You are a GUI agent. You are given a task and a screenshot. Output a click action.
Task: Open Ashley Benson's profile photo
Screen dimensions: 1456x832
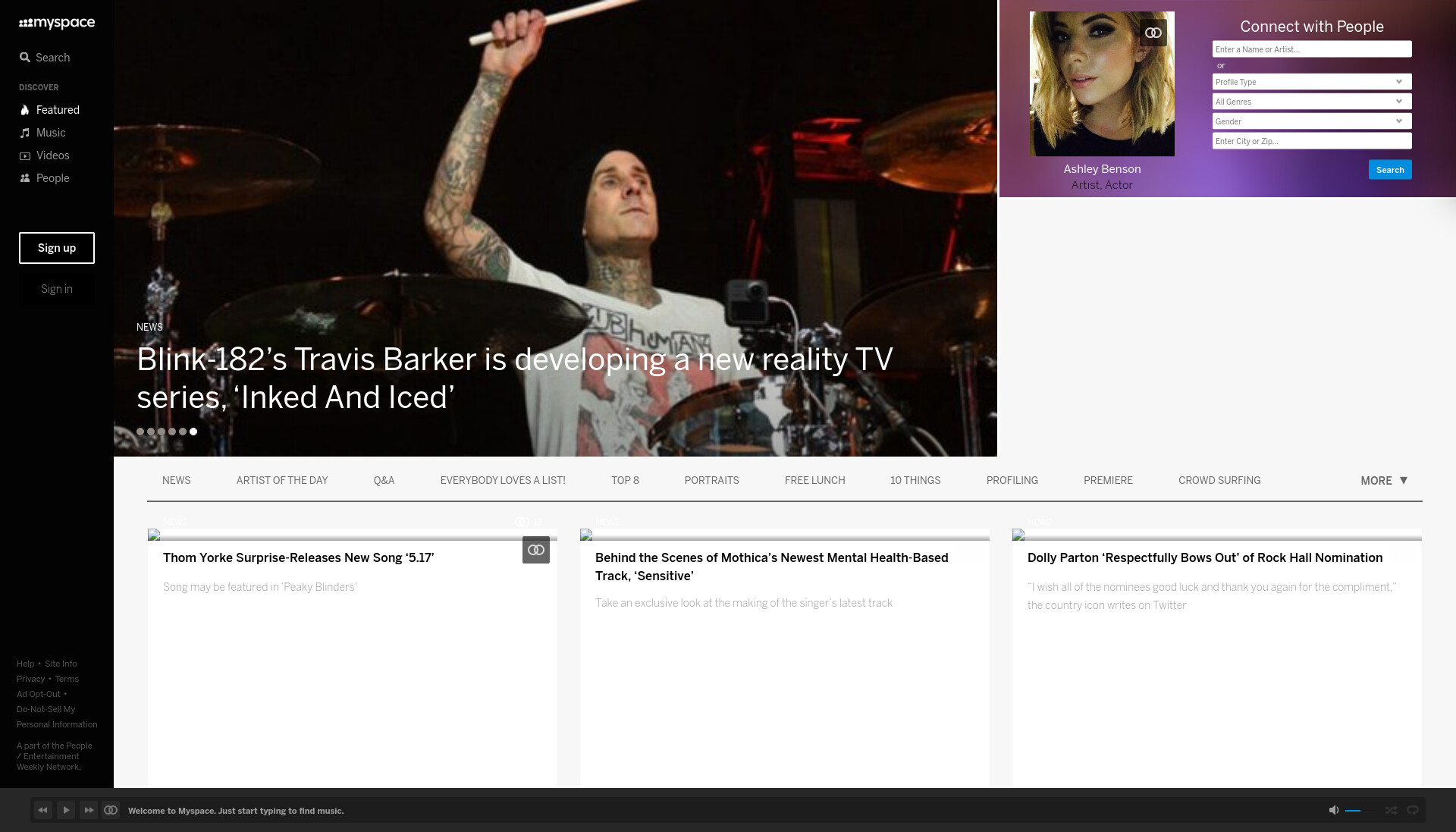1102,84
